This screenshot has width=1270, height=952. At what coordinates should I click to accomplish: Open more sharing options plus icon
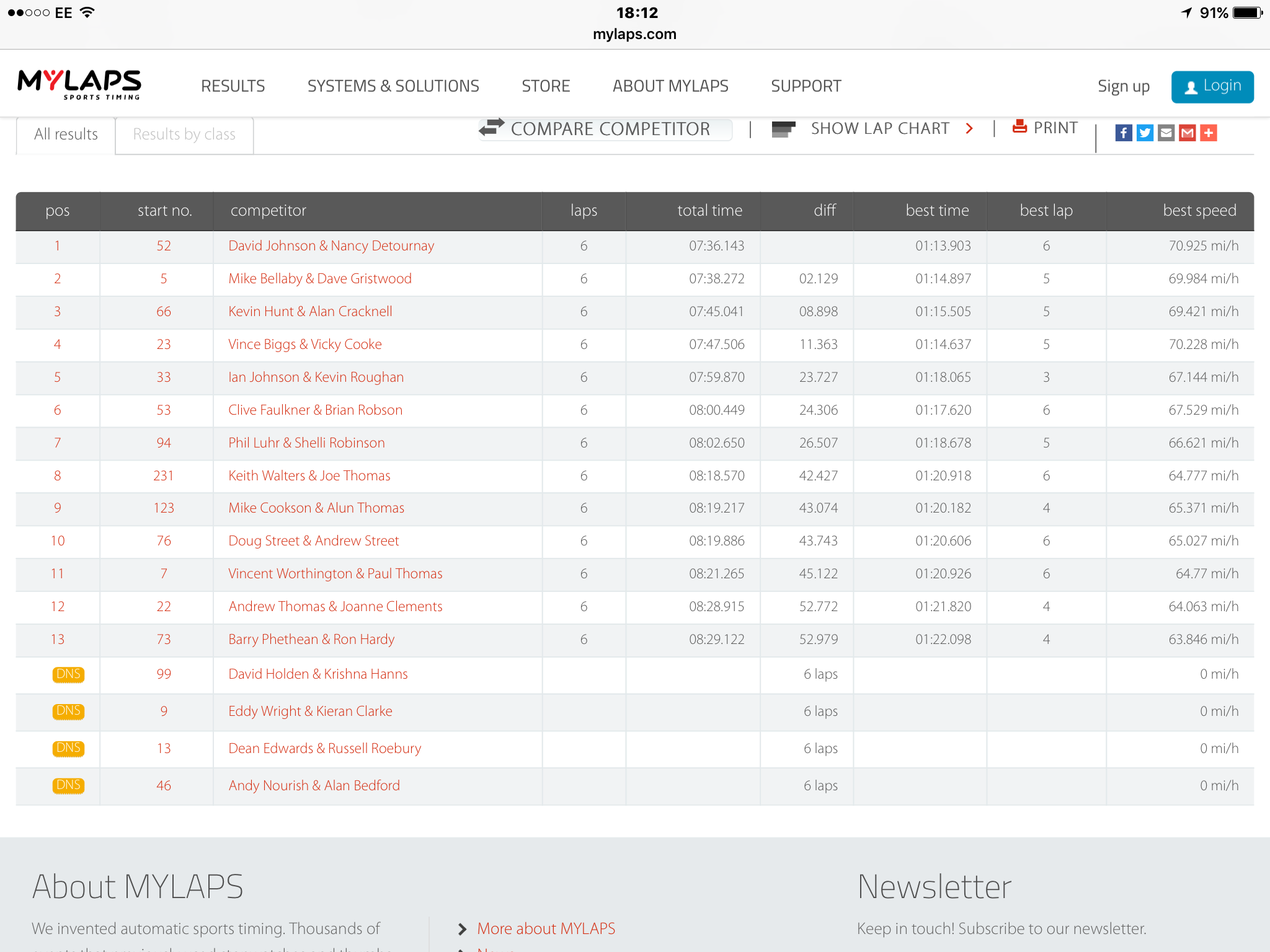(x=1209, y=133)
